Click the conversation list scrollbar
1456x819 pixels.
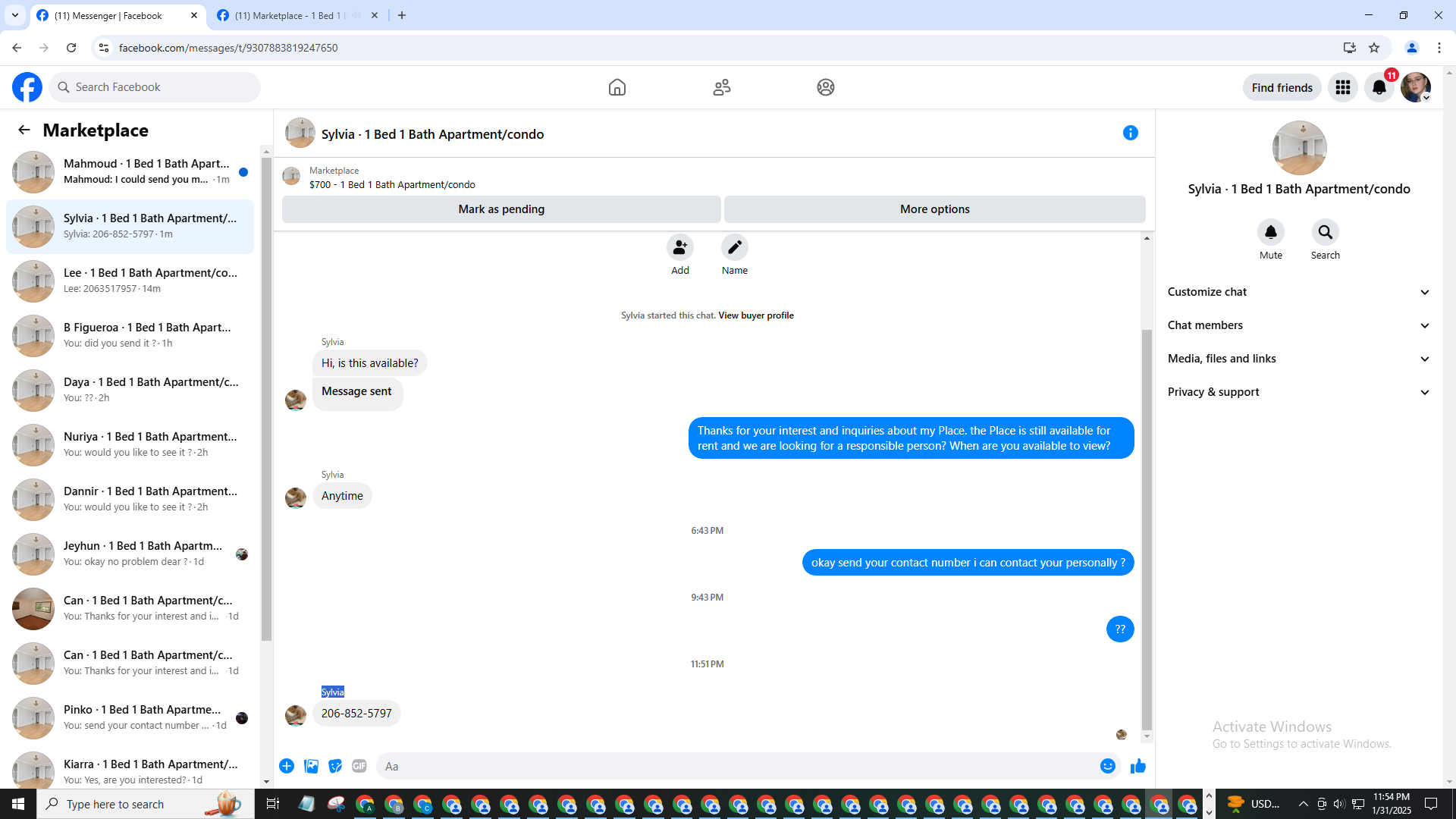coord(266,400)
